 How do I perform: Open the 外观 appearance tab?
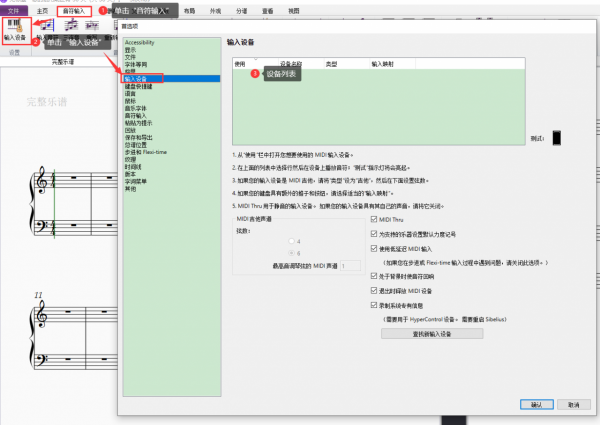coord(215,11)
